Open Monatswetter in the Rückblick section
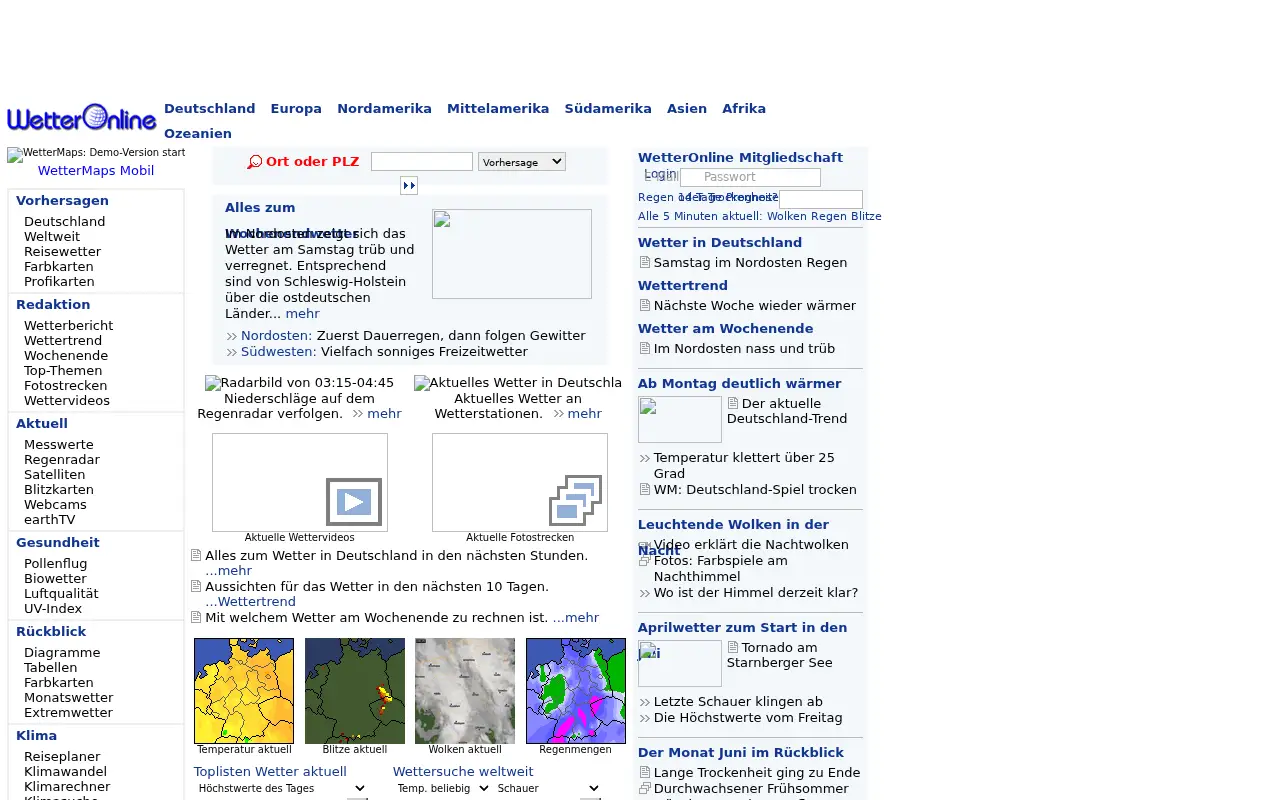The height and width of the screenshot is (800, 1280). coord(69,698)
